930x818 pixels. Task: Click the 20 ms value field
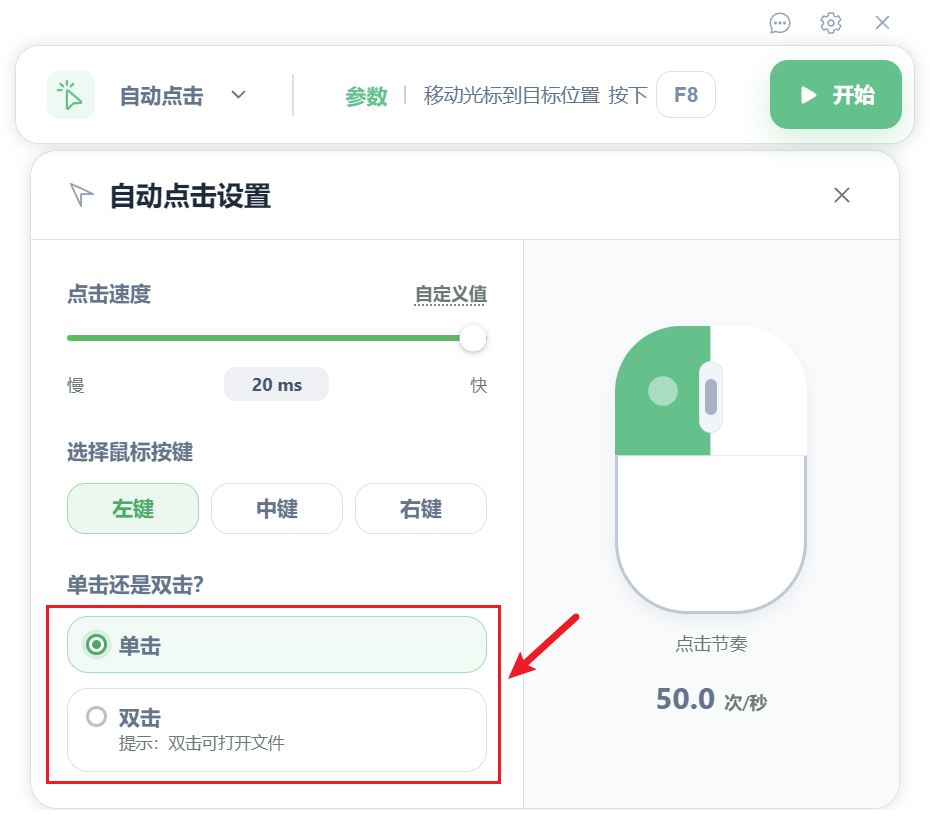(276, 384)
